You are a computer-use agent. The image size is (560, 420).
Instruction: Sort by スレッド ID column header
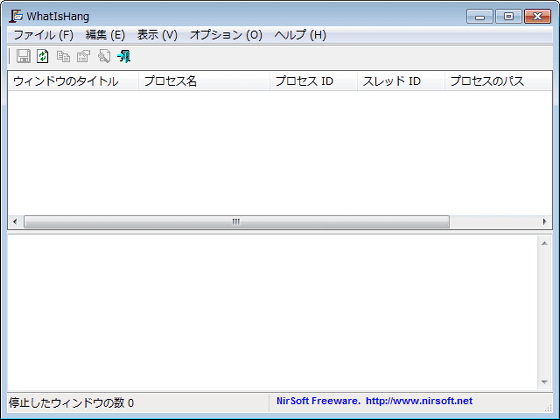click(401, 81)
